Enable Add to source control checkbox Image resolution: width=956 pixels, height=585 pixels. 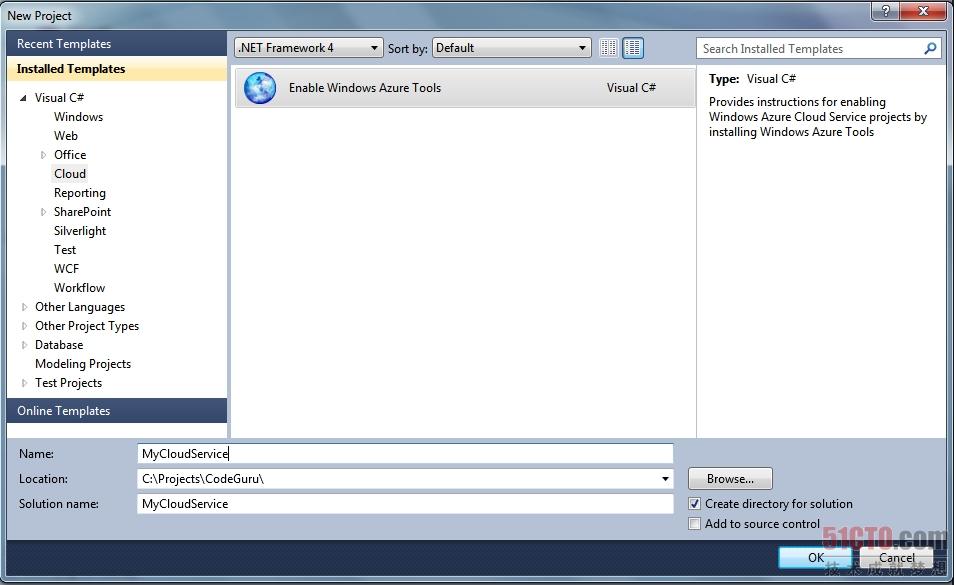coord(695,524)
